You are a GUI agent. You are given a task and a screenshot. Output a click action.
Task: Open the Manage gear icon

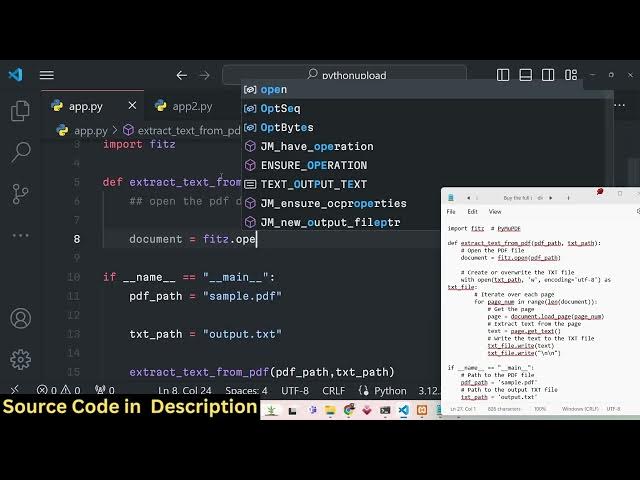[20, 359]
